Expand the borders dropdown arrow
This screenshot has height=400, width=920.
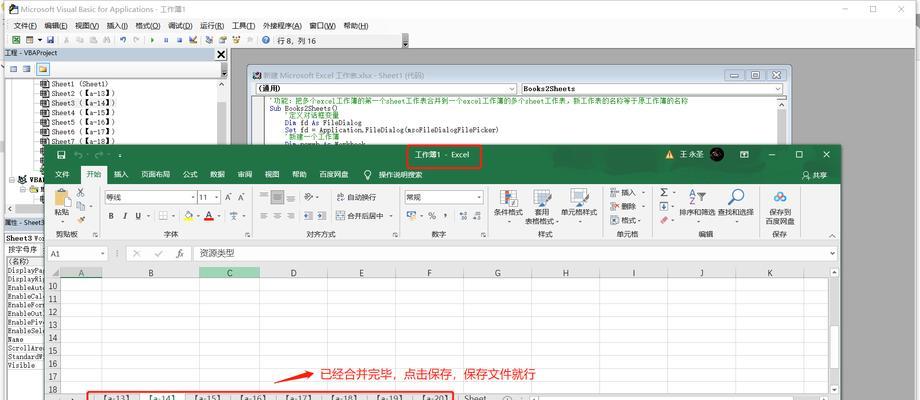173,216
